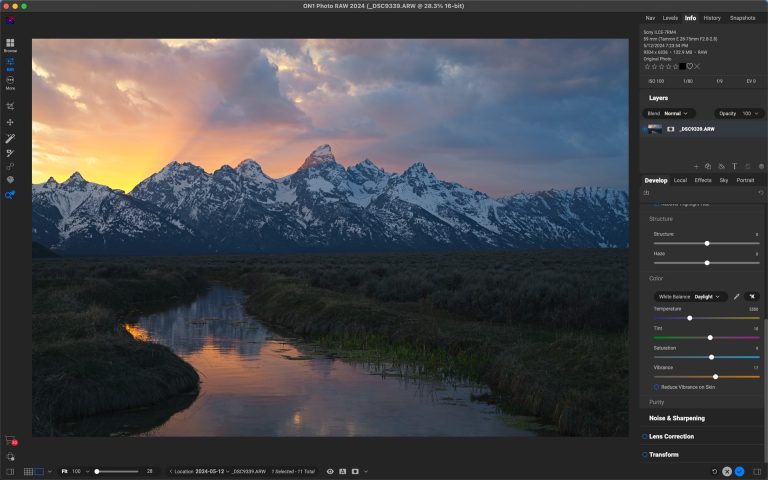This screenshot has width=768, height=480.
Task: Toggle the preview eye icon
Action: (330, 472)
